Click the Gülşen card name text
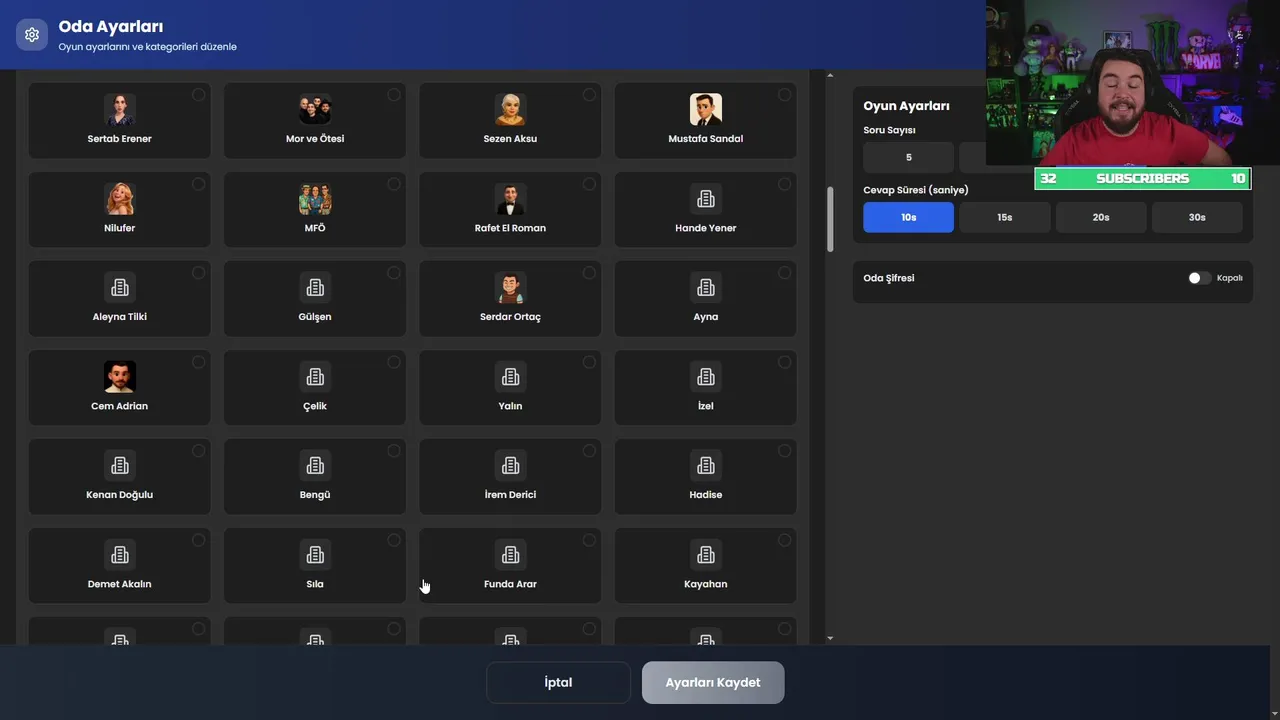 (315, 317)
